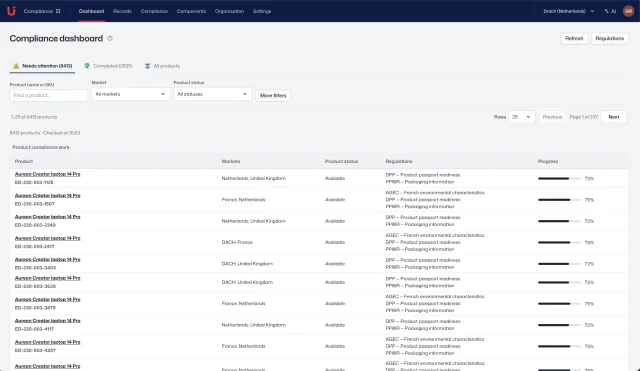Image resolution: width=640 pixels, height=371 pixels.
Task: Open the Rows per page dropdown
Action: coord(521,117)
